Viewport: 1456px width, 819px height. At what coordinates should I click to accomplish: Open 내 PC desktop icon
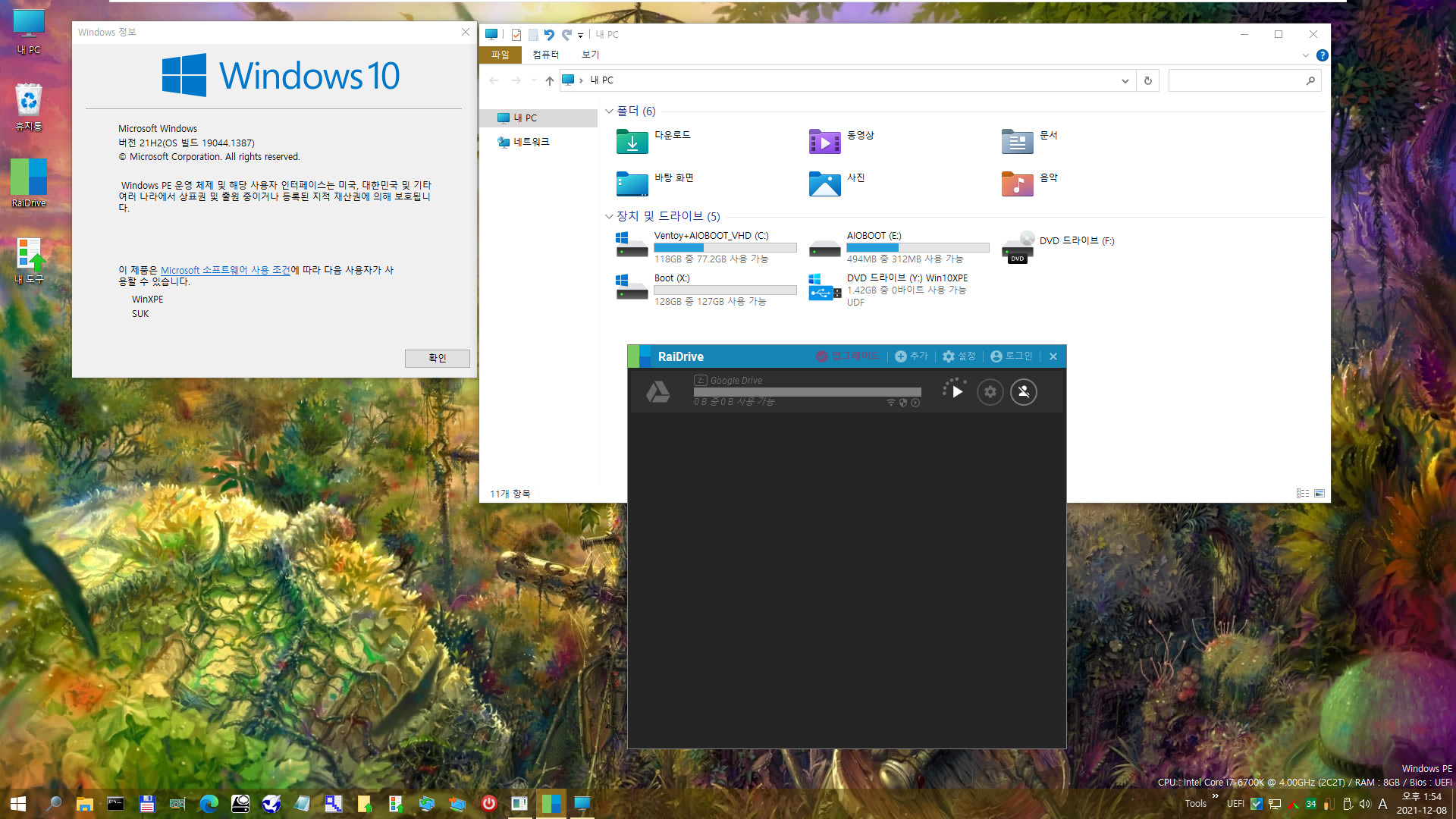pos(29,33)
